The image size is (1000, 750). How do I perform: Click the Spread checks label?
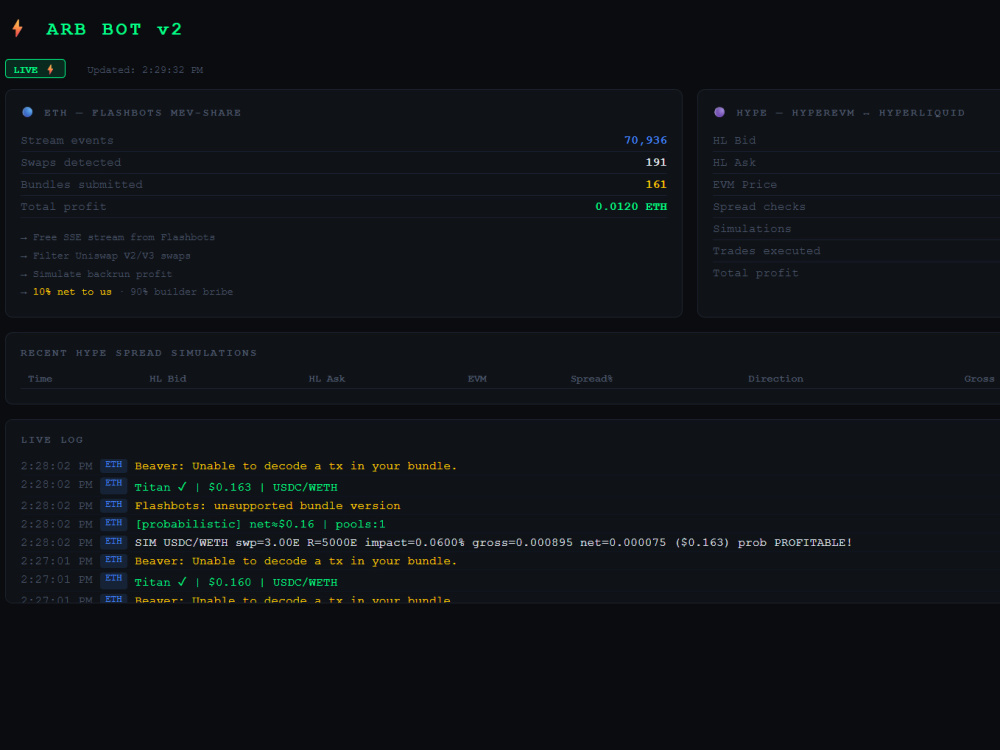759,207
